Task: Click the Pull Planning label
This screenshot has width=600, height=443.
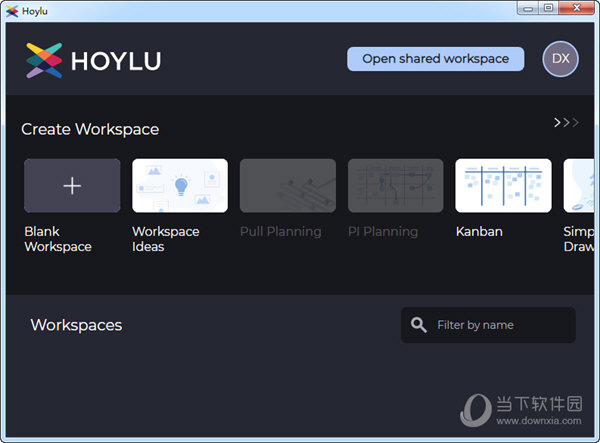Action: pyautogui.click(x=280, y=231)
